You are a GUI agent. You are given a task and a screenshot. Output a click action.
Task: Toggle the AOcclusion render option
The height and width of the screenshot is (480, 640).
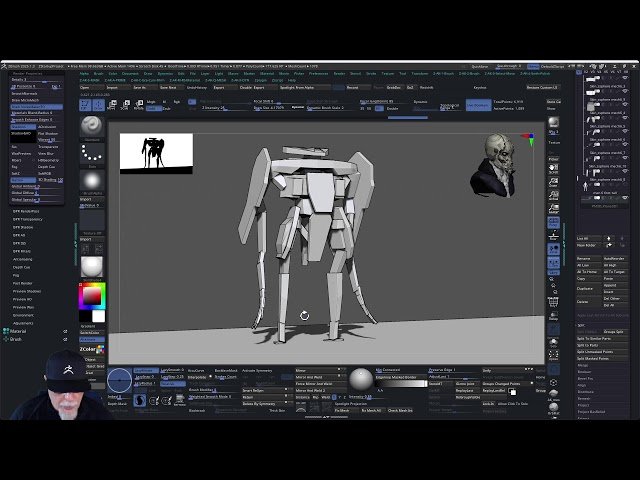50,127
